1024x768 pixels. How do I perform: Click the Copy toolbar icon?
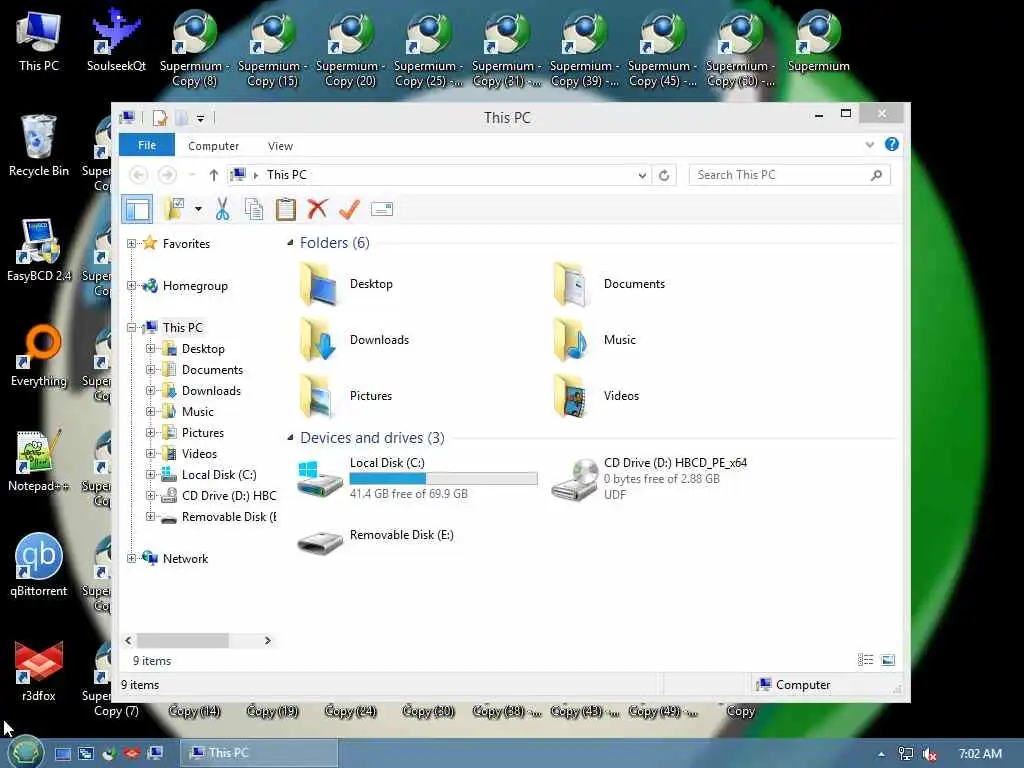[253, 209]
